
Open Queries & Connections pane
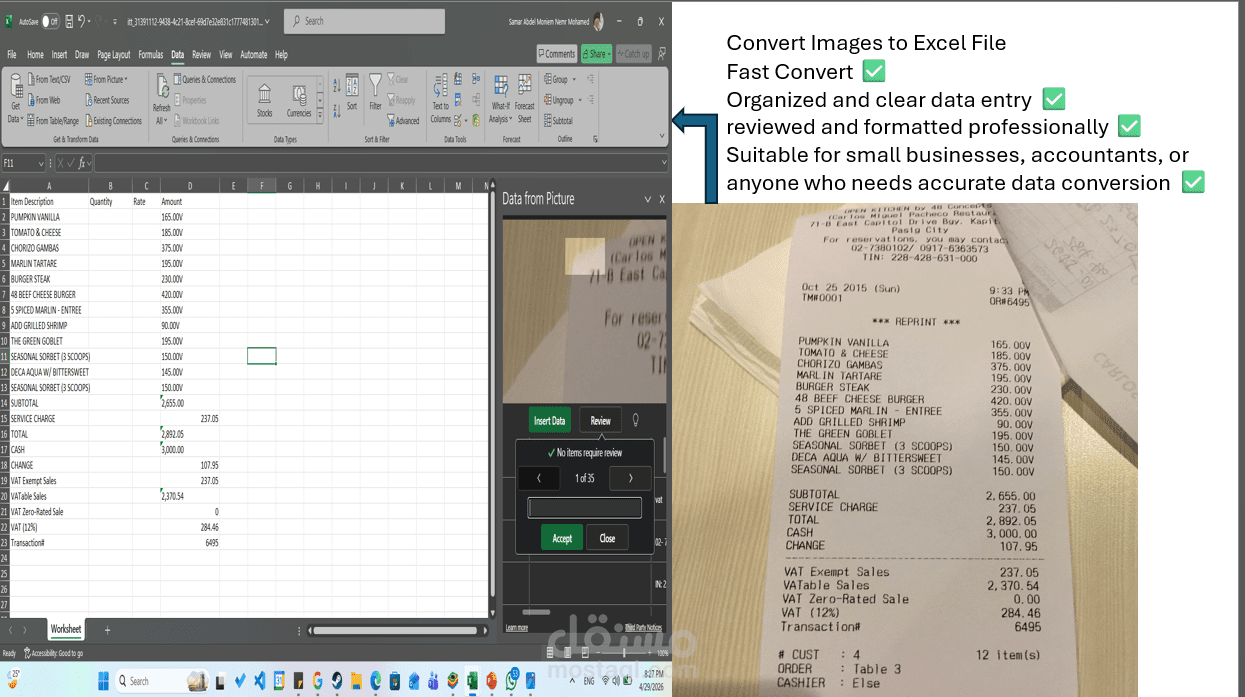pos(204,79)
